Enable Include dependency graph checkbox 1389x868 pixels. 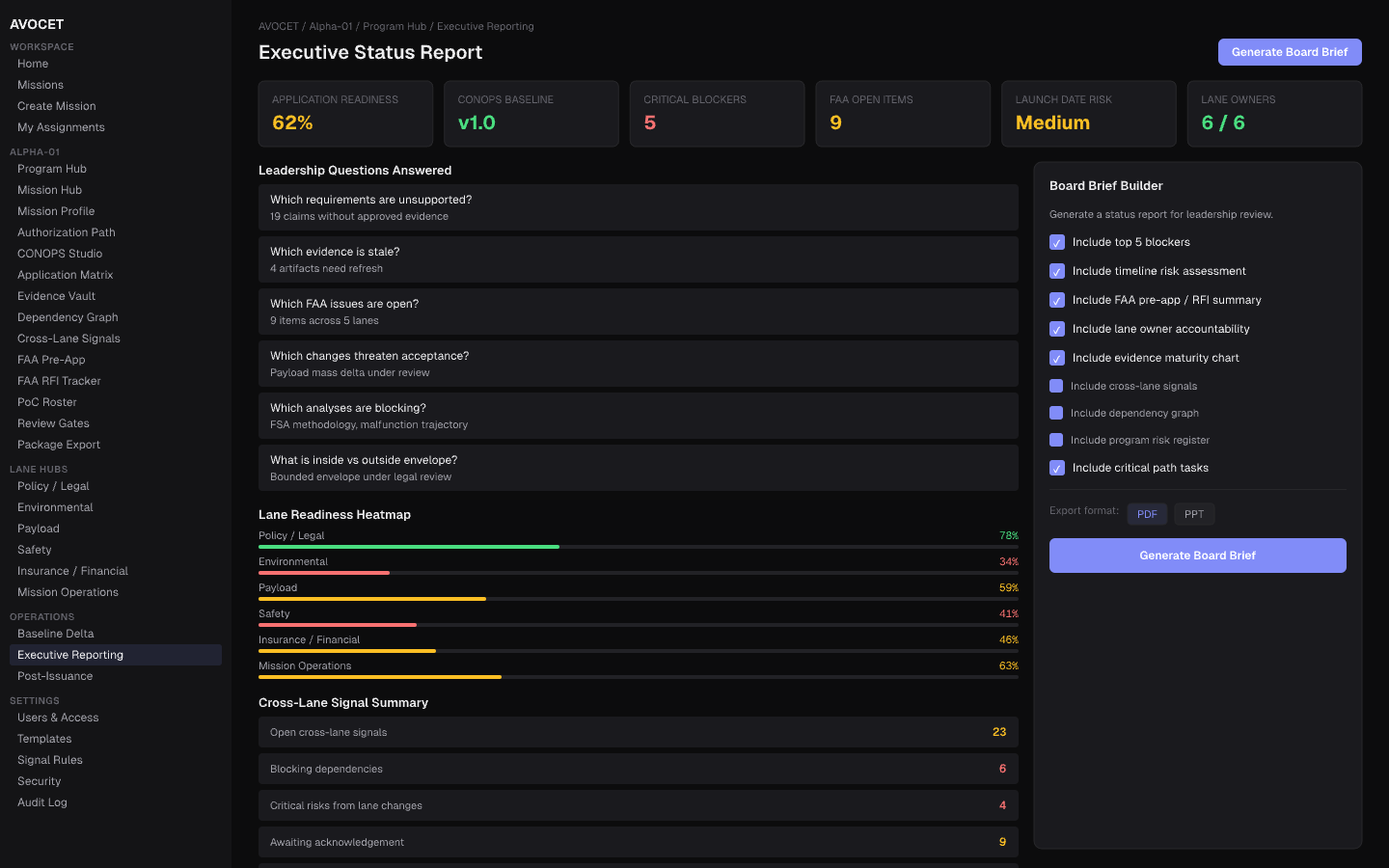click(1056, 413)
